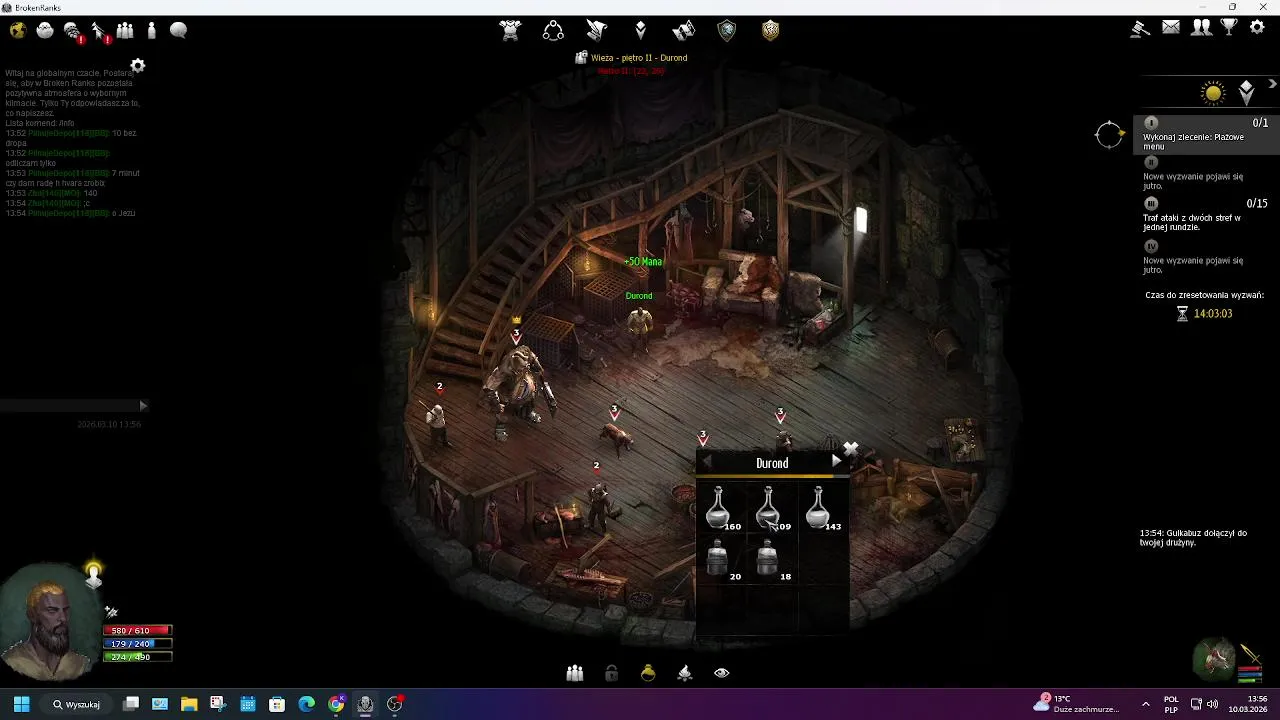This screenshot has width=1280, height=720.
Task: Click the yellow pouch icon in bottom bar
Action: [648, 674]
